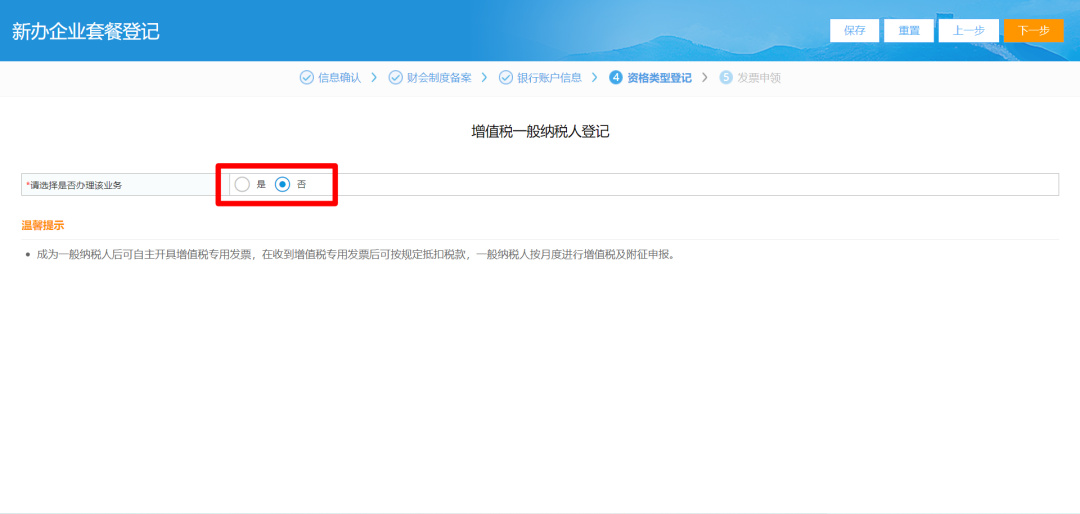Click the 保存 button
This screenshot has height=514, width=1080.
coord(855,30)
